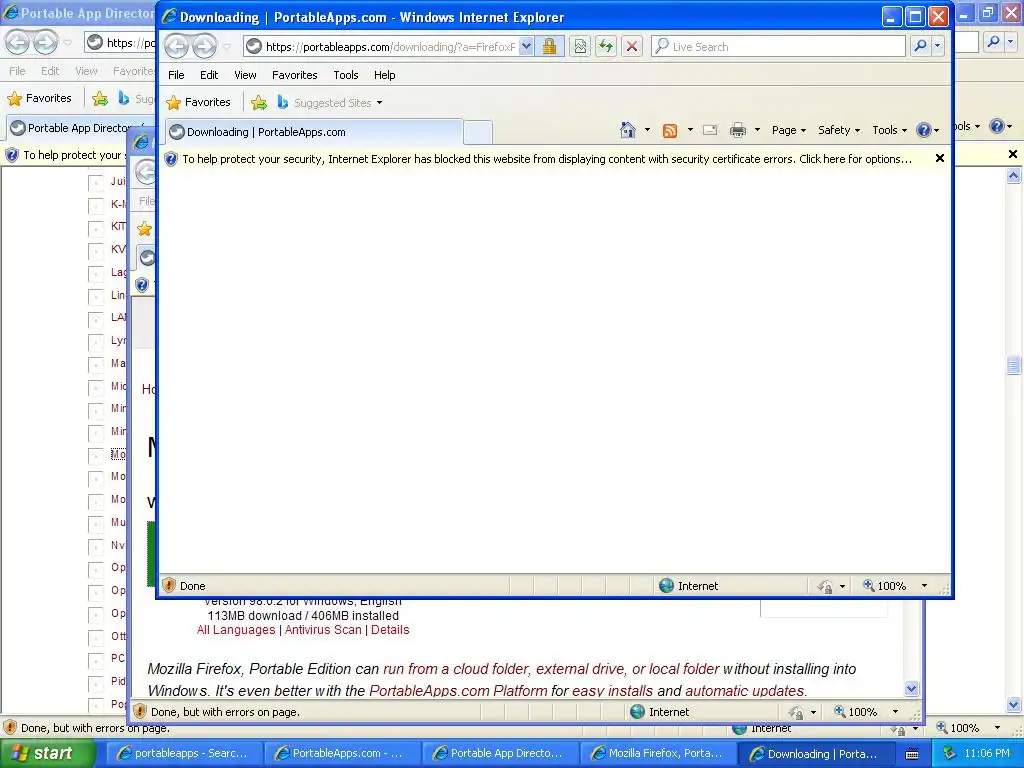Switch to Portable App Directory taskbar item

(x=500, y=753)
